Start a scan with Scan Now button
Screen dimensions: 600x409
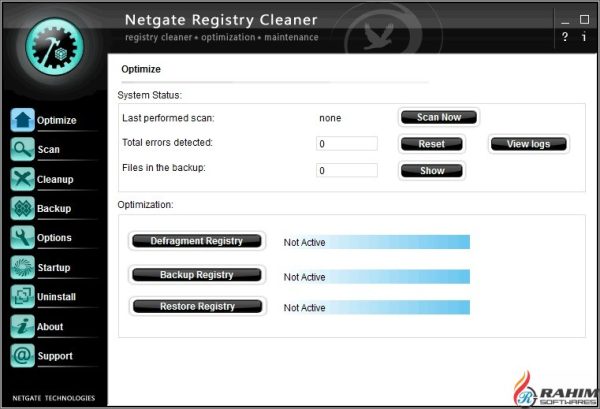click(x=439, y=117)
